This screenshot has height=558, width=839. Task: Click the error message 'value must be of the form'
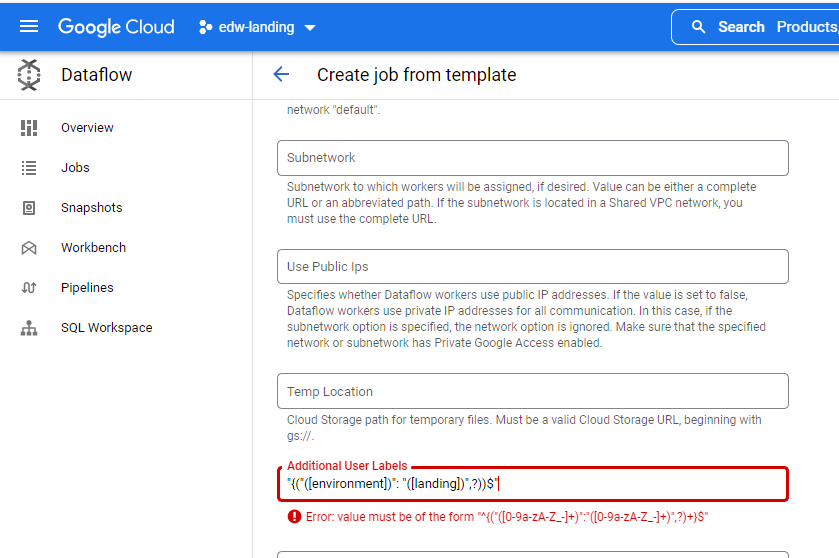click(x=507, y=517)
